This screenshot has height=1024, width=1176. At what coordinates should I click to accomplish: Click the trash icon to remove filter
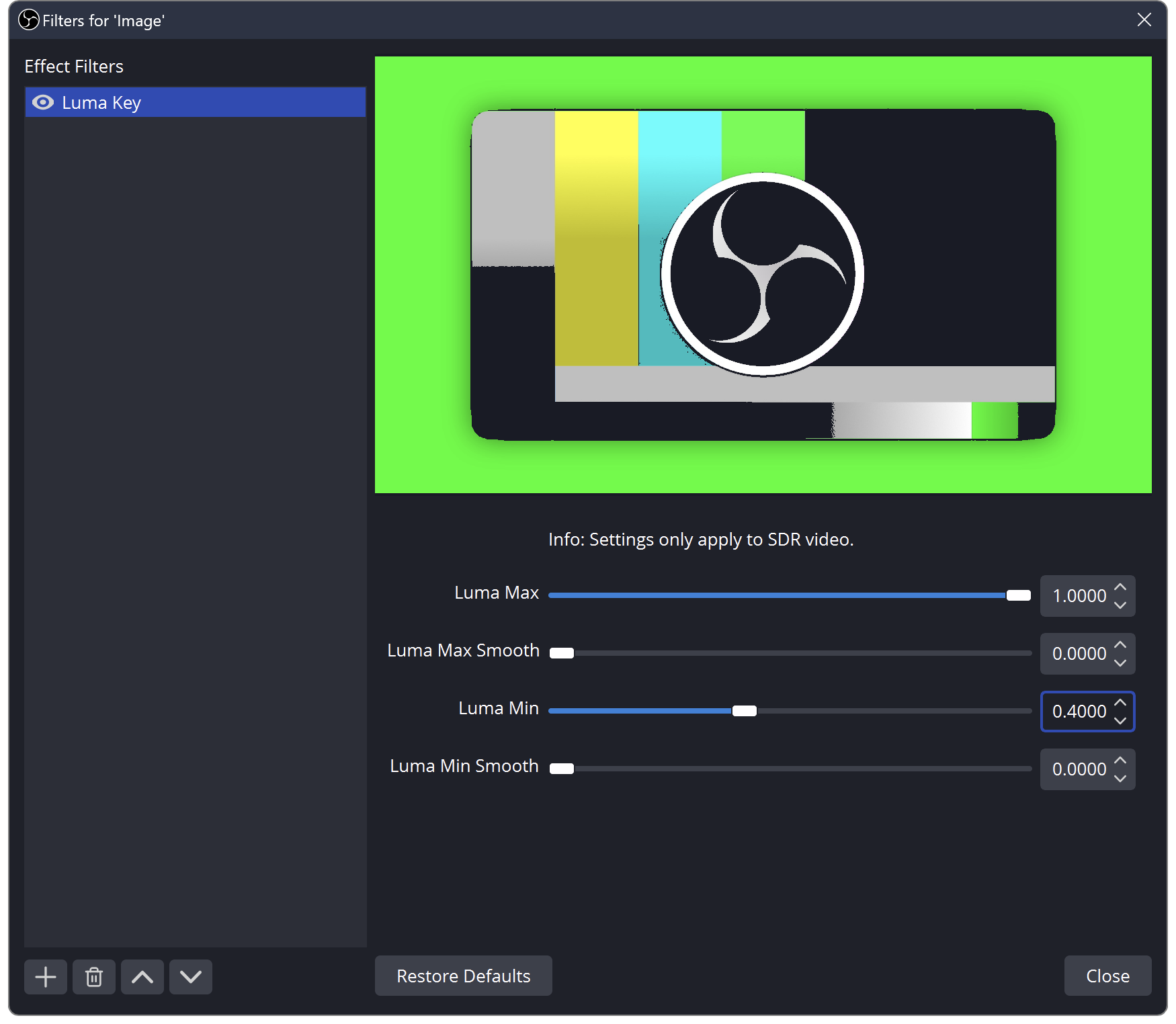pos(94,976)
